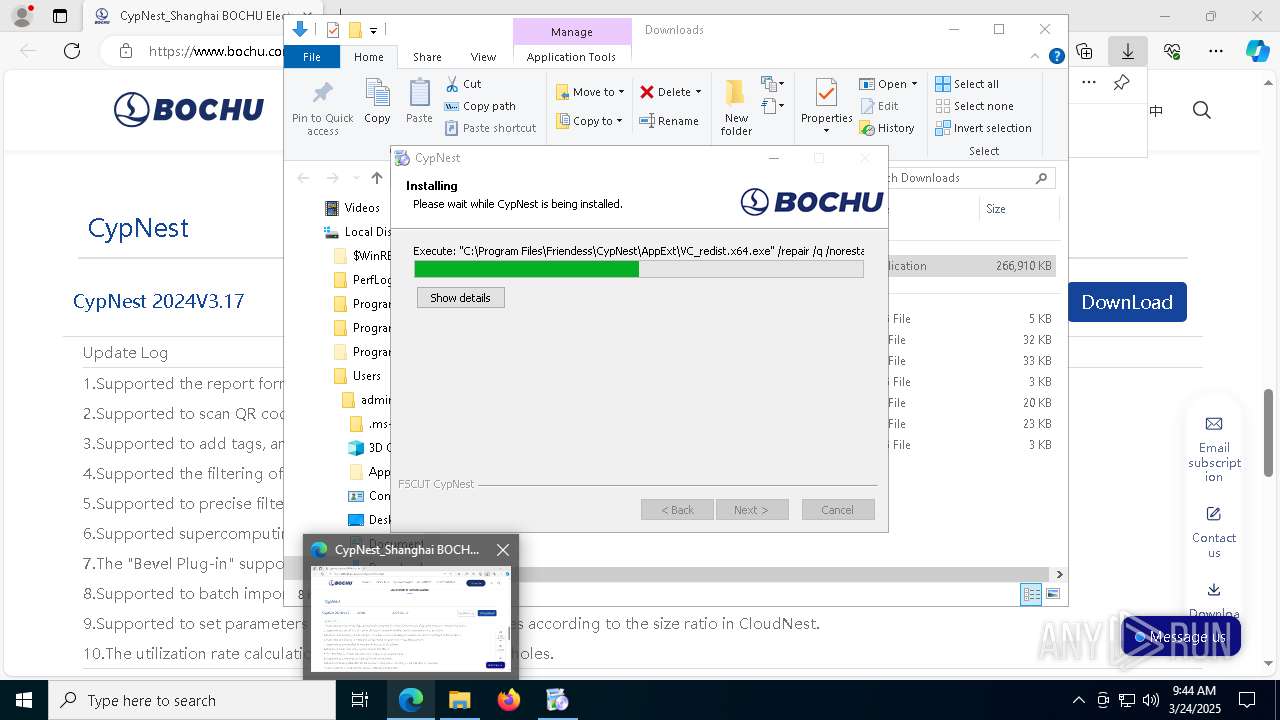The width and height of the screenshot is (1280, 720).
Task: Click Select none in Explorer ribbon
Action: tap(974, 106)
